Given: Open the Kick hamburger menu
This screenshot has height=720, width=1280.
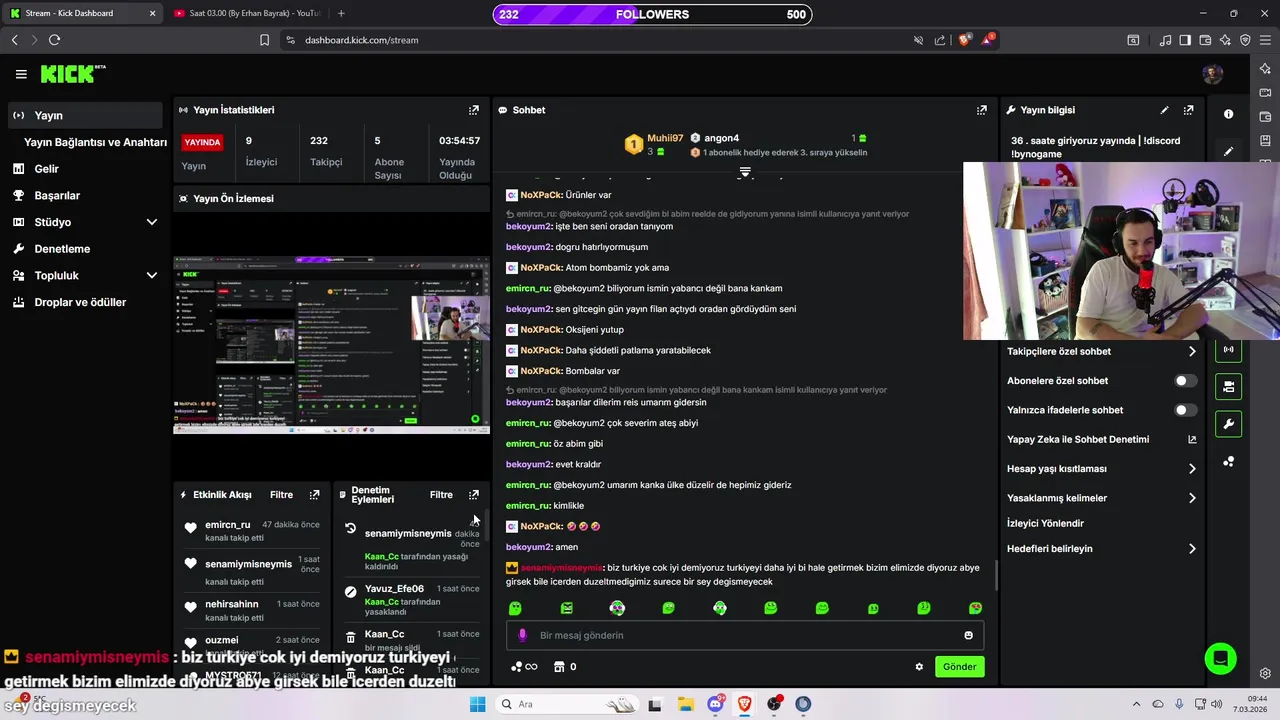Looking at the screenshot, I should point(21,74).
